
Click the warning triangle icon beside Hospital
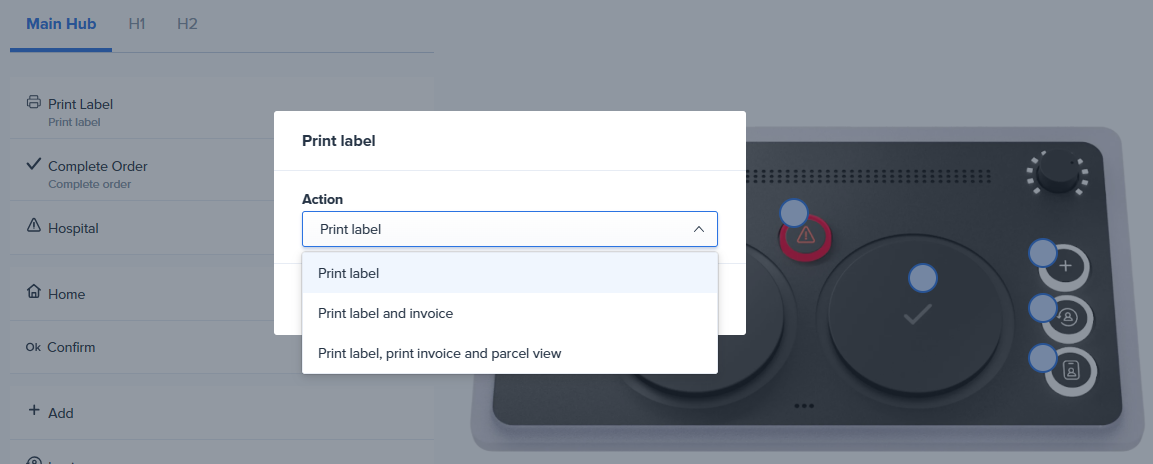click(x=34, y=226)
